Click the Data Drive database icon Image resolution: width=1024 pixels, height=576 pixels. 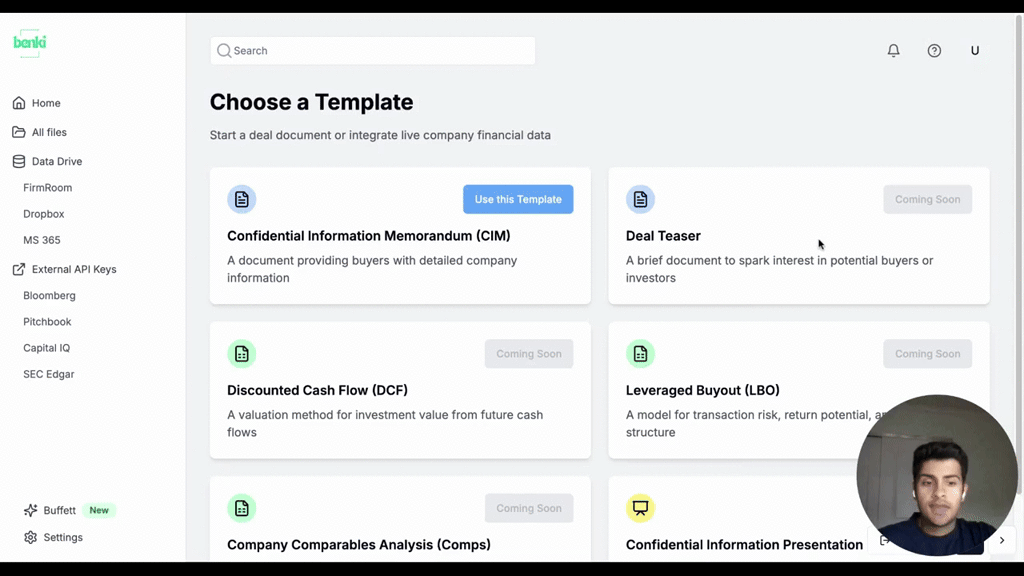point(19,161)
